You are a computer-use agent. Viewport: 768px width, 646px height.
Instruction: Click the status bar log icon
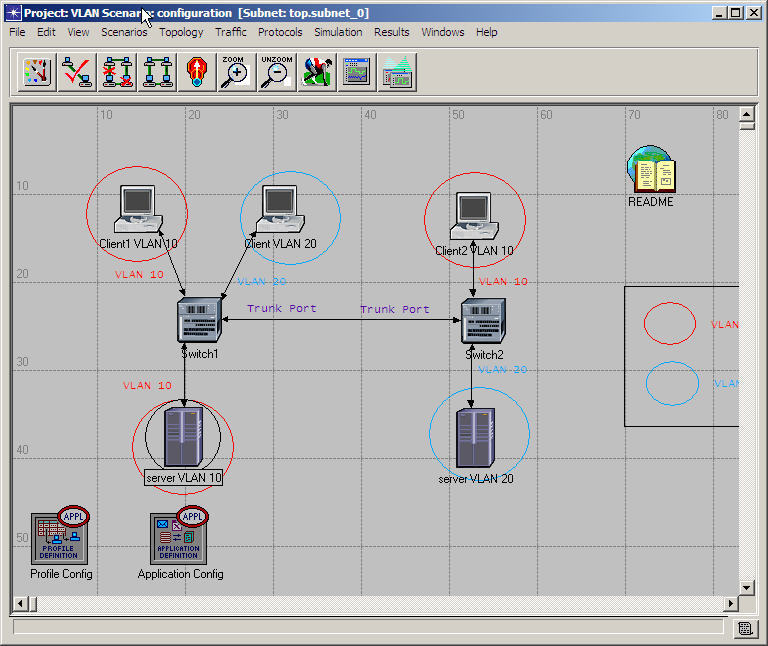tap(745, 628)
